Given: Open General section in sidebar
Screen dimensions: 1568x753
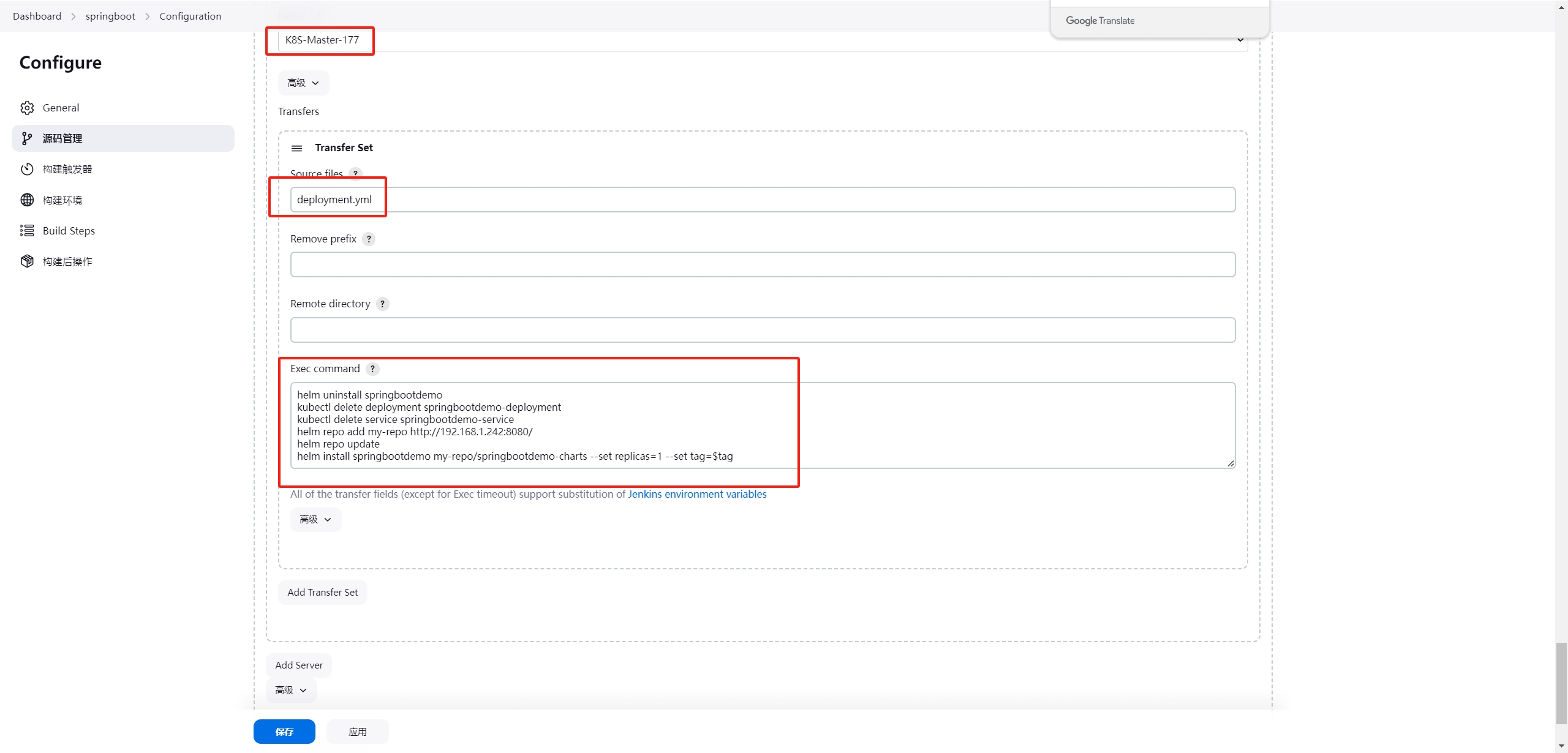Looking at the screenshot, I should pos(123,108).
